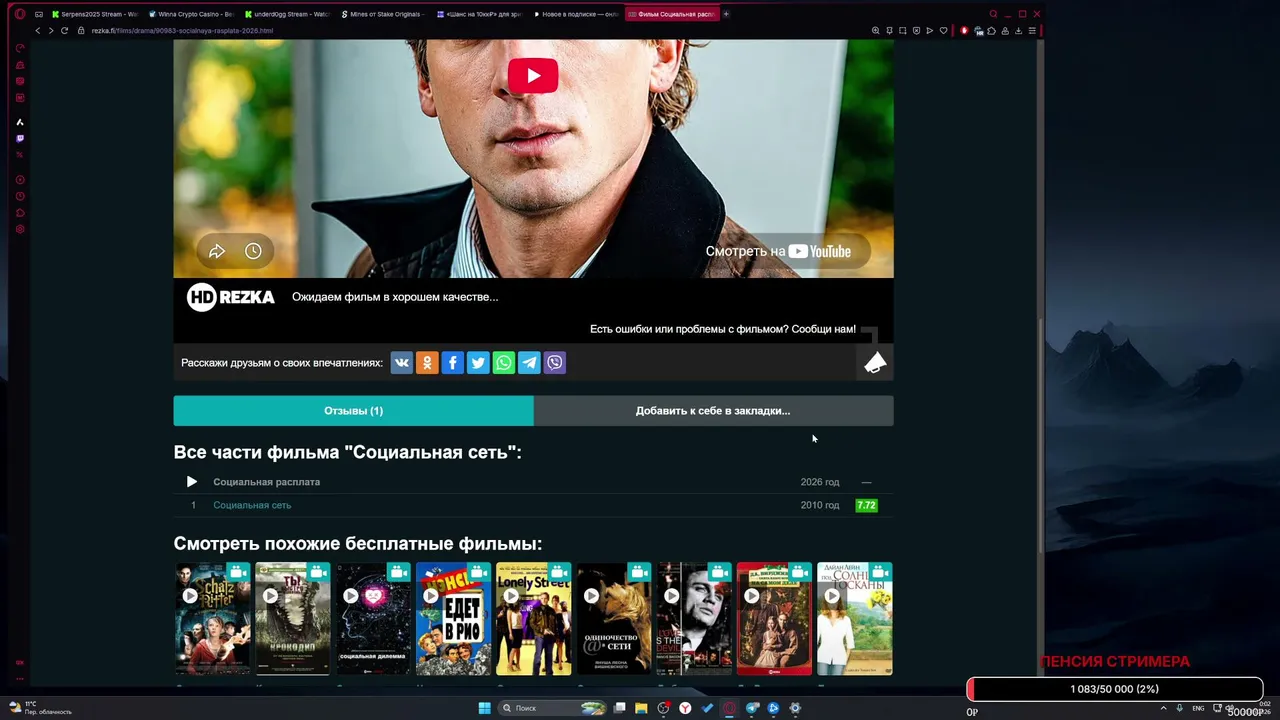
Task: Go forward in browser history
Action: (51, 31)
